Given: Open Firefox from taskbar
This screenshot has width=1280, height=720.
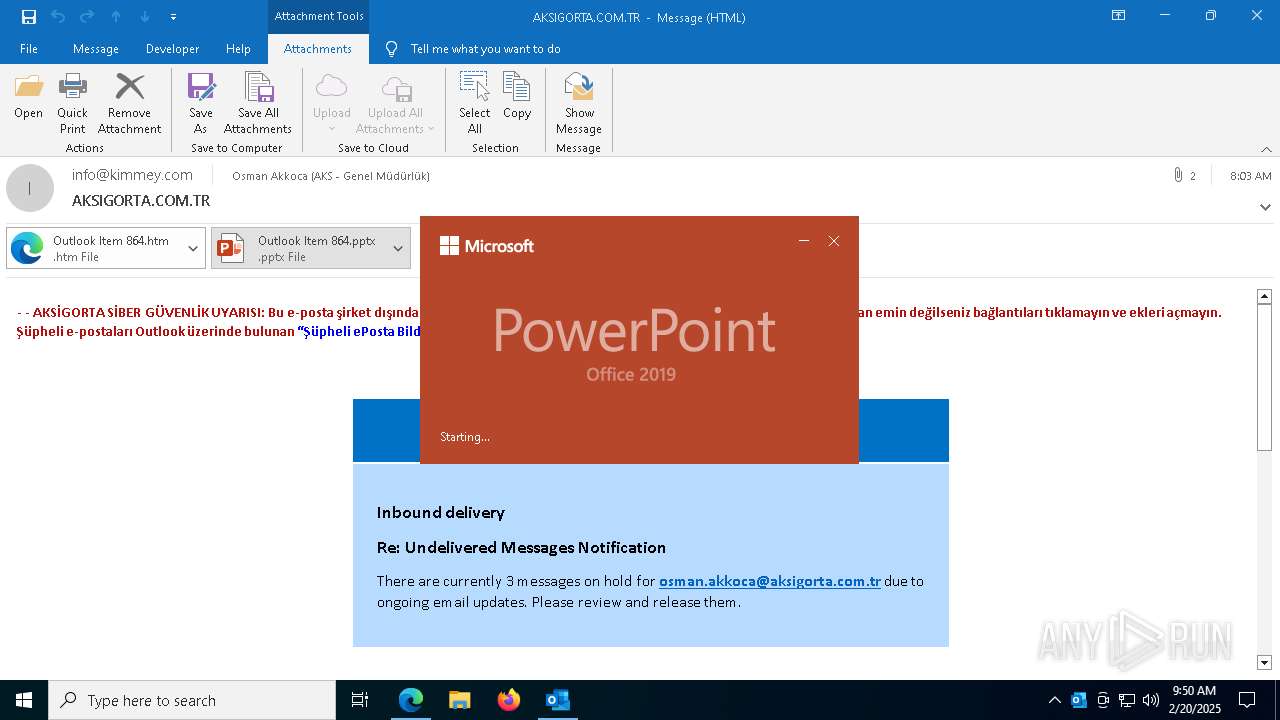Looking at the screenshot, I should pyautogui.click(x=509, y=700).
